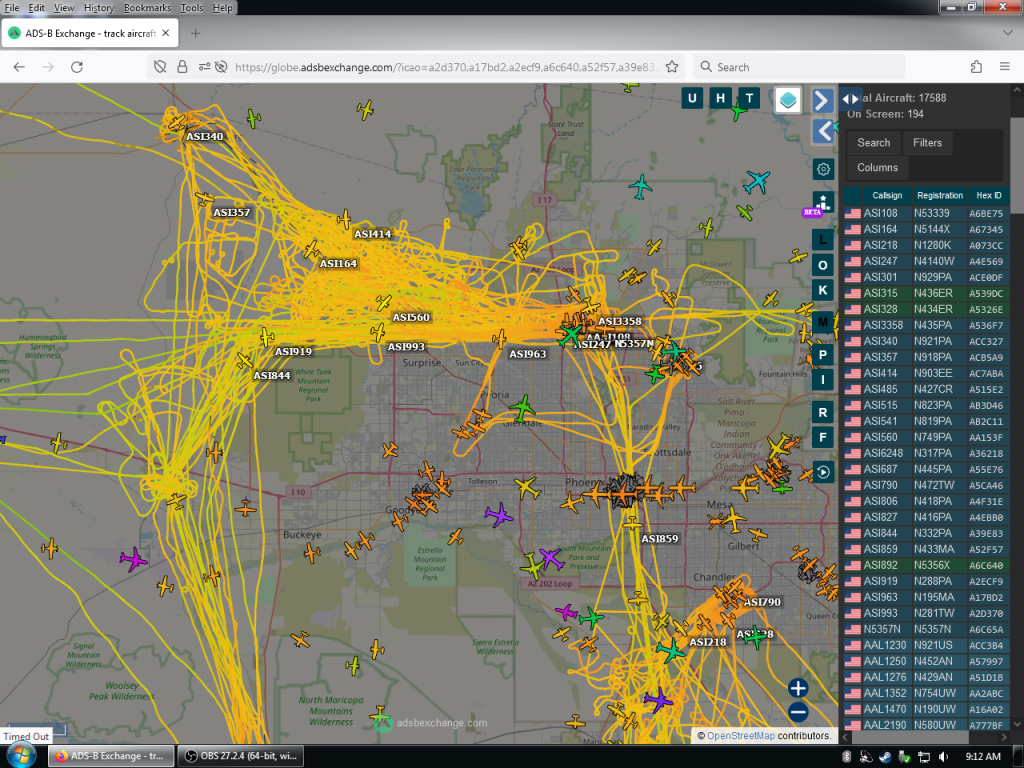Screen dimensions: 1024x768
Task: Open the BETA stats icon
Action: tap(822, 203)
